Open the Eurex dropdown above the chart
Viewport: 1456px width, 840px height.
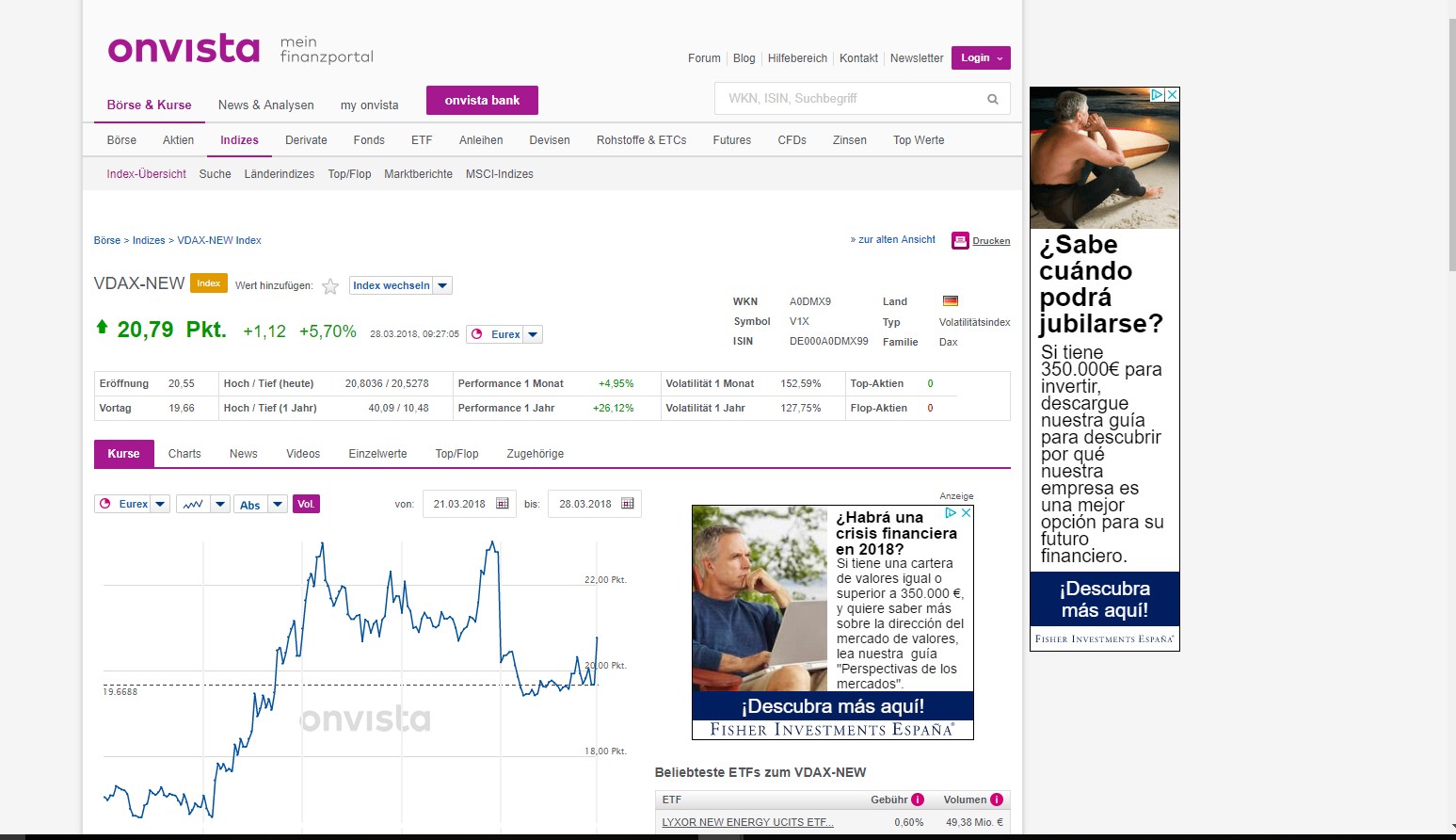(133, 504)
